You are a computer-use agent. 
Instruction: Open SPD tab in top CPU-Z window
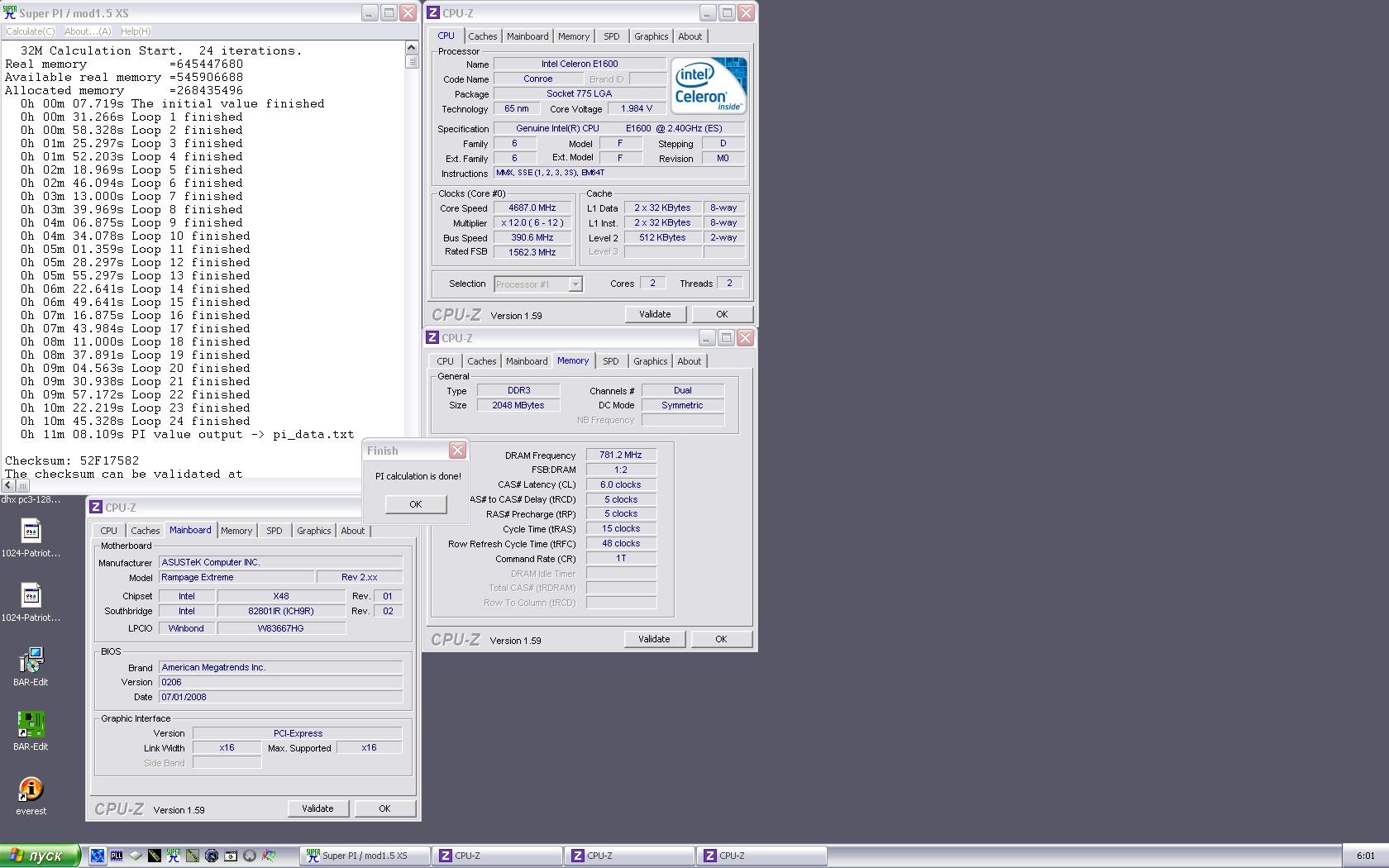pos(612,36)
